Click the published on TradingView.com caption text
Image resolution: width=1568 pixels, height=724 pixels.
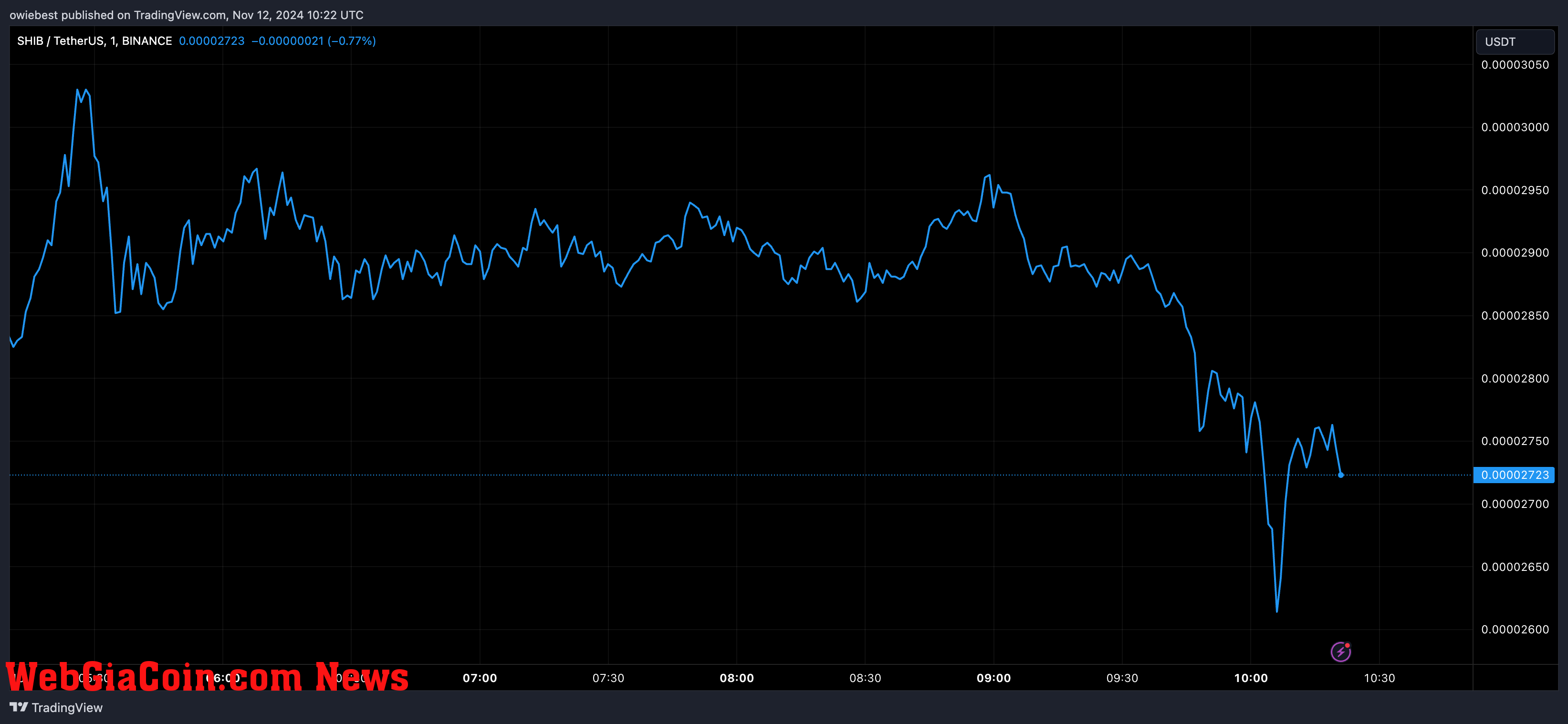point(186,15)
